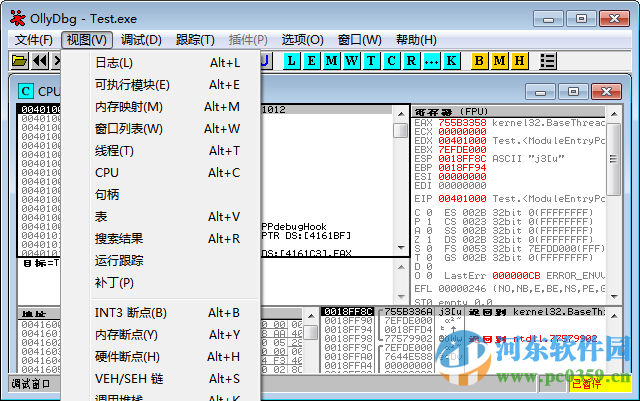Select 窗口列表(W) menu entry
640x401 pixels.
(x=160, y=129)
